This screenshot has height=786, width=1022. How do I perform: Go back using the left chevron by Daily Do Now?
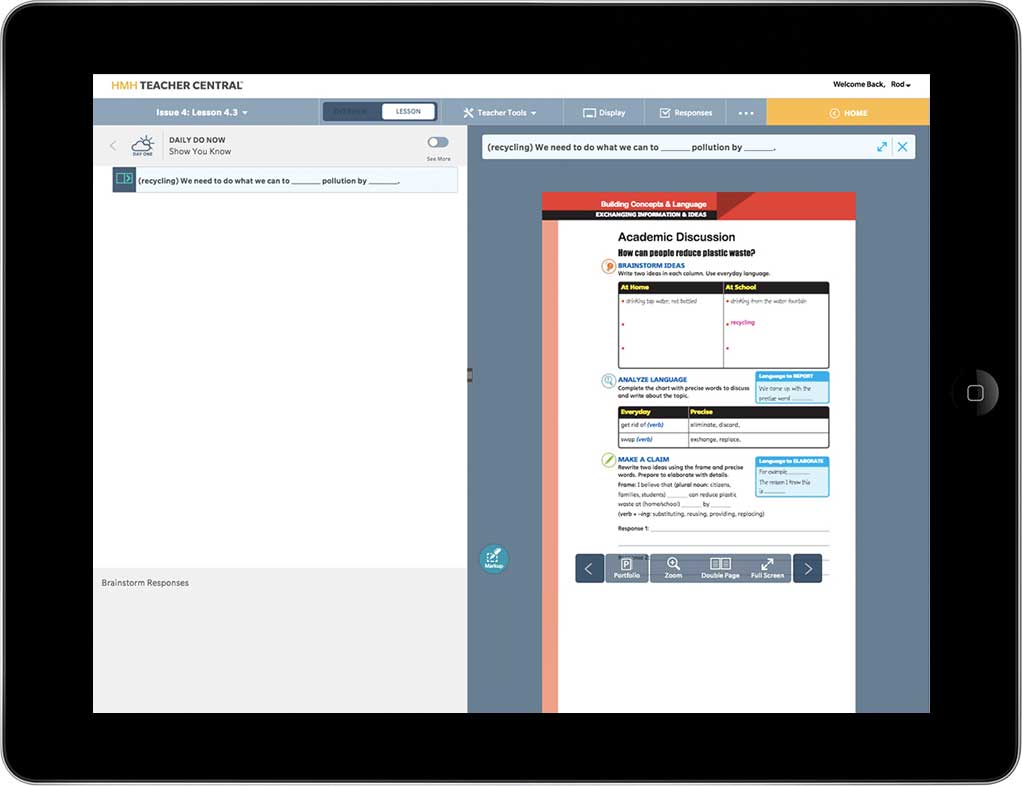(113, 145)
